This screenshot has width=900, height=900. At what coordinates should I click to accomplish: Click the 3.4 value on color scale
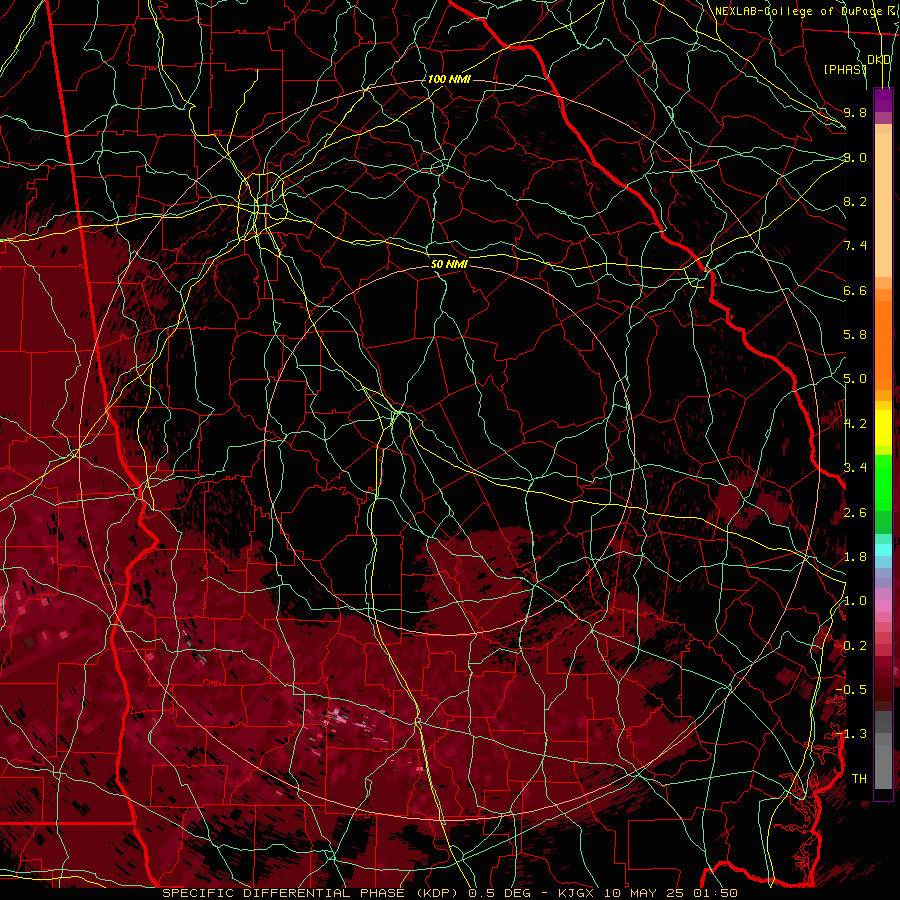pyautogui.click(x=855, y=468)
